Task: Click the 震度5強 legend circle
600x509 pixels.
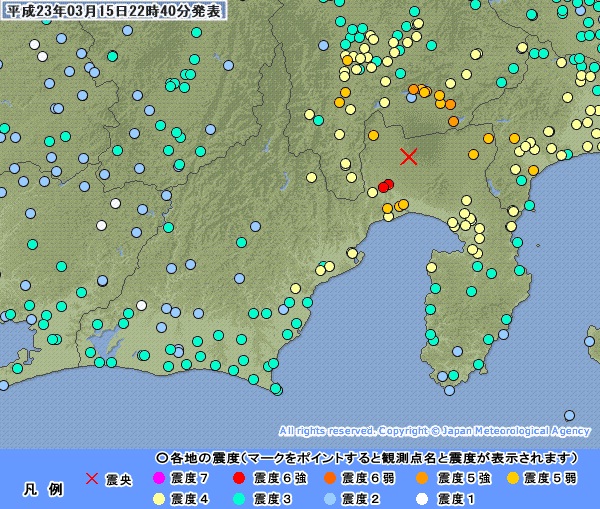Action: [x=422, y=478]
